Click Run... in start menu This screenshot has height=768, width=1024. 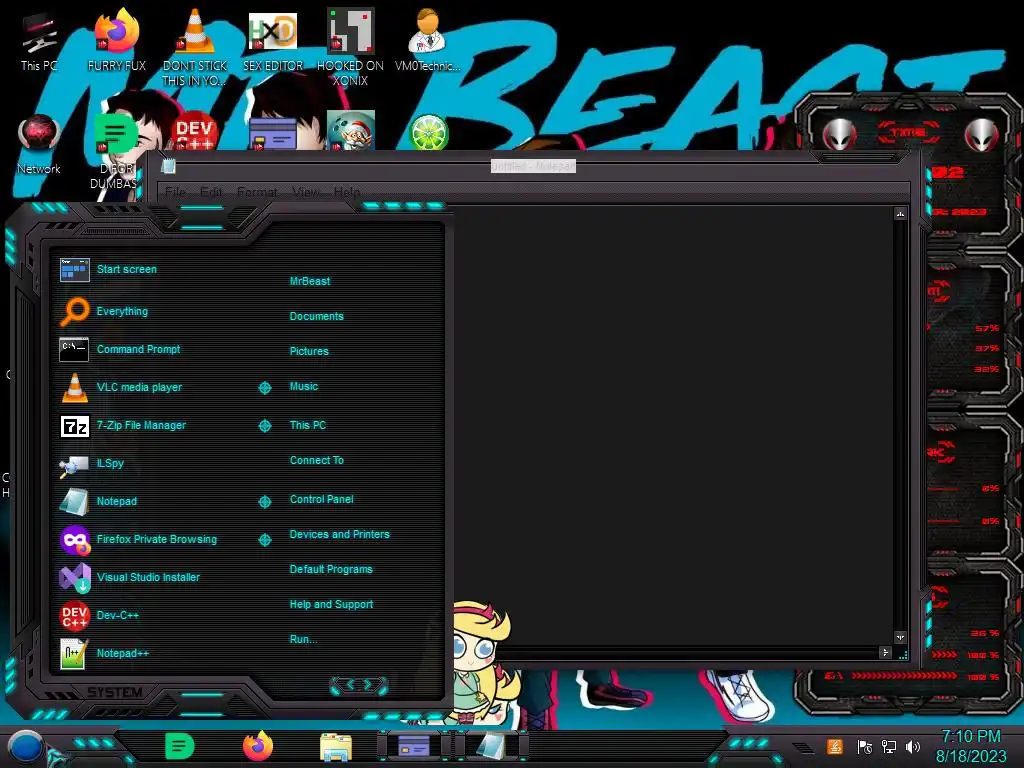click(x=303, y=639)
